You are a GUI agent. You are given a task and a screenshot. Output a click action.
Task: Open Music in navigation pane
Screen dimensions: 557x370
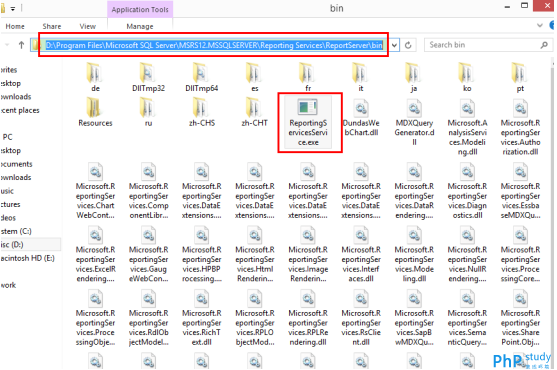(x=7, y=191)
